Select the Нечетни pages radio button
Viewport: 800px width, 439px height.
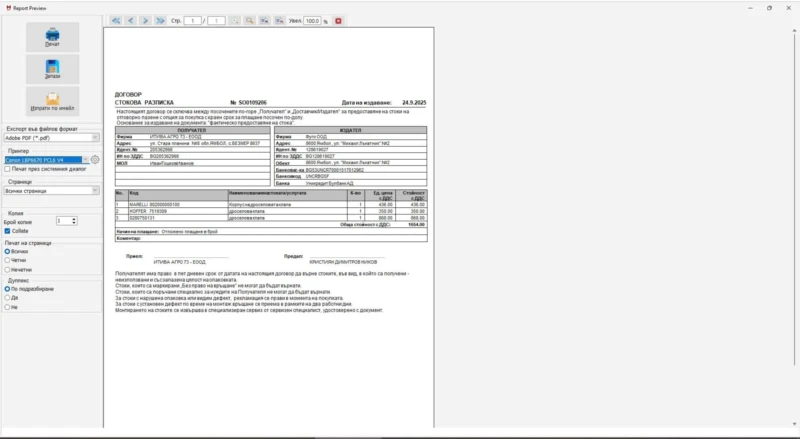click(8, 268)
